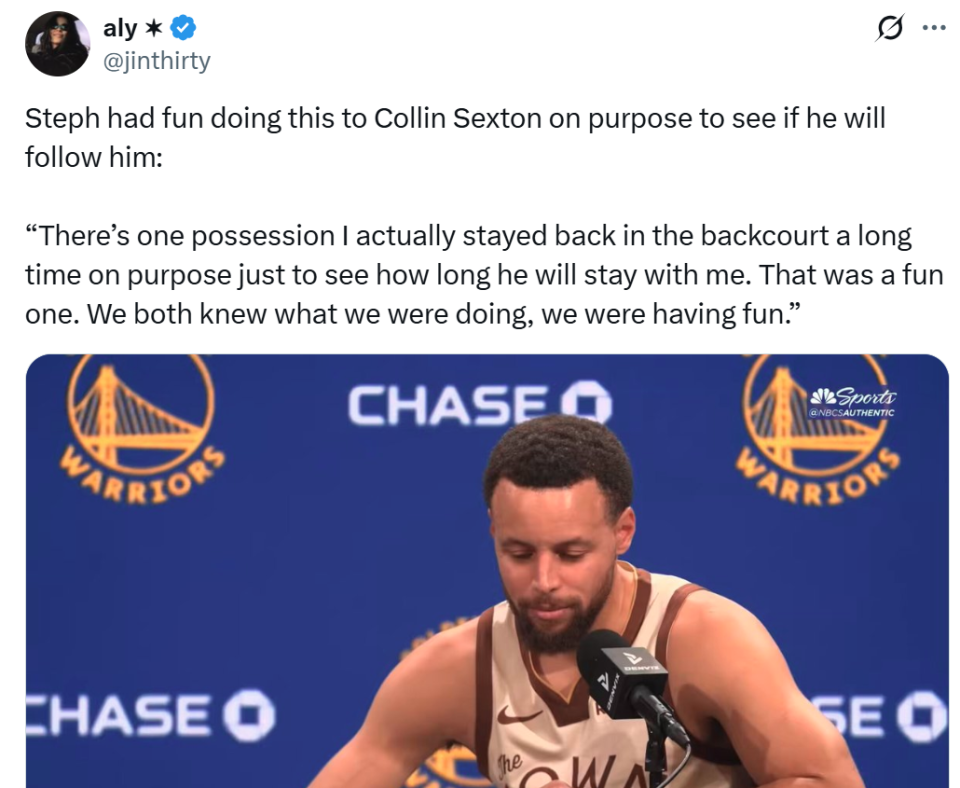Click the display name "aly"
The width and height of the screenshot is (960, 788).
point(119,28)
